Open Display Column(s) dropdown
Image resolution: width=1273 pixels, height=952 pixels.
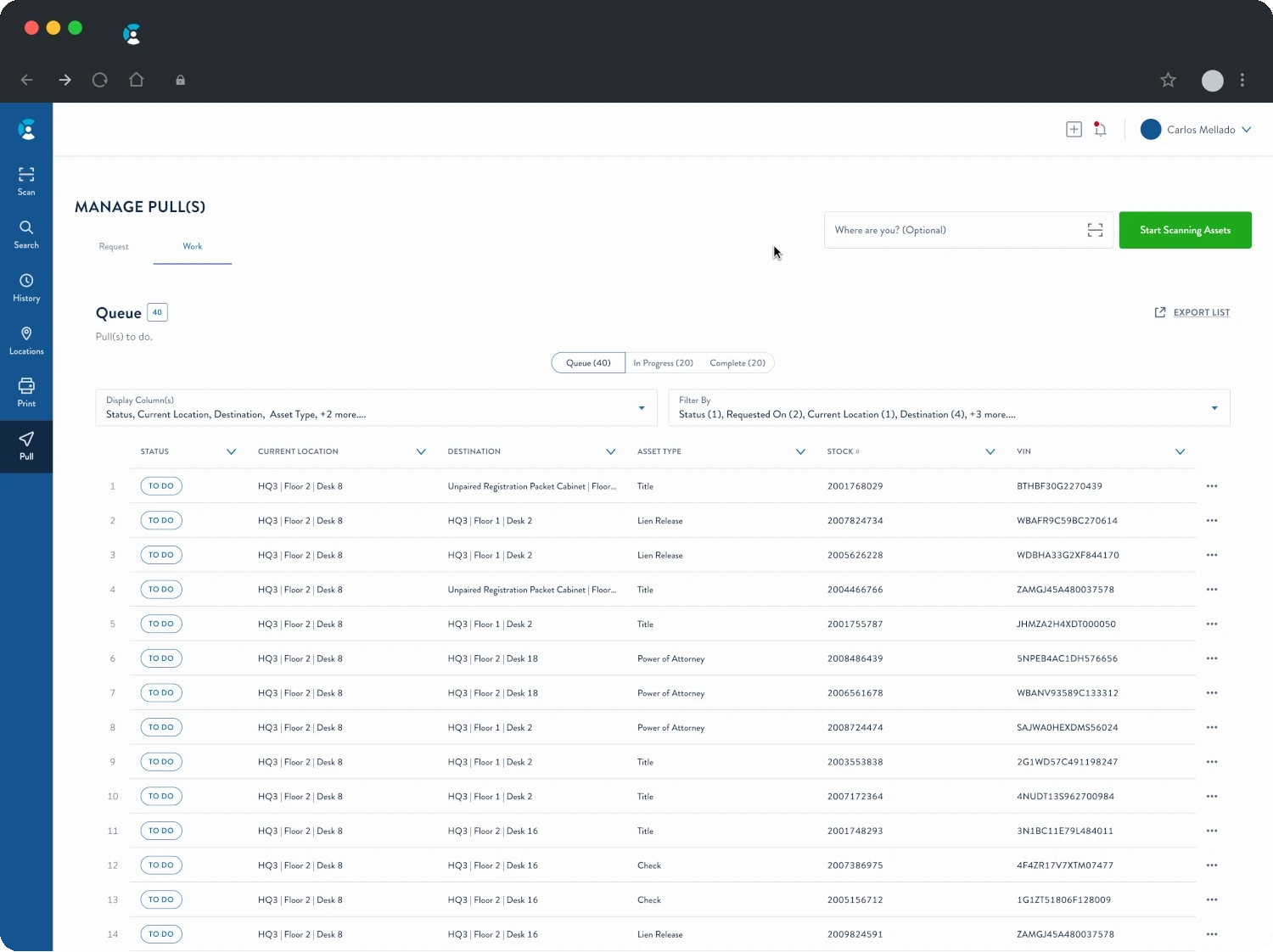[x=376, y=408]
